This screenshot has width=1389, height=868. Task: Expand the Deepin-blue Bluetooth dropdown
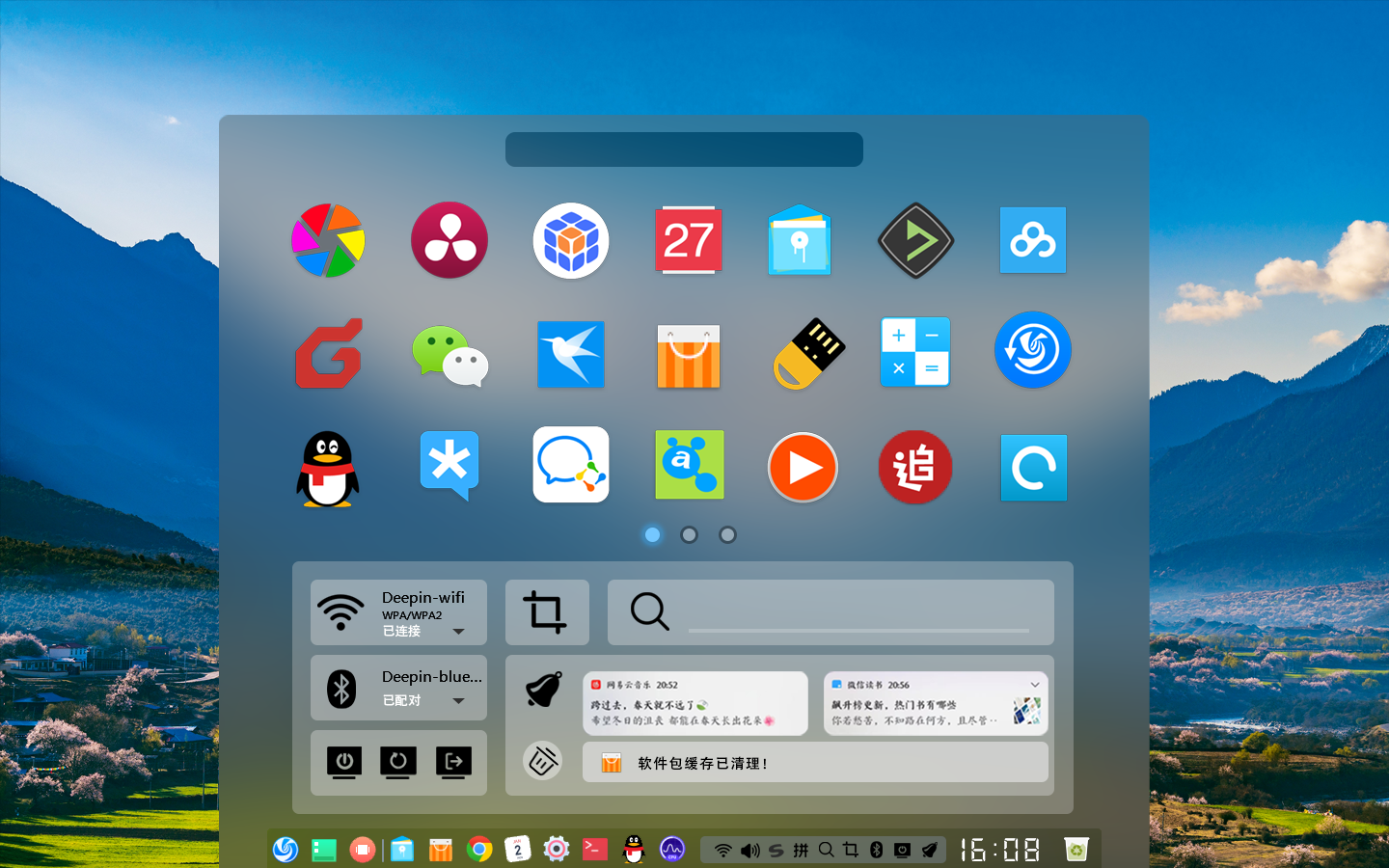(460, 702)
